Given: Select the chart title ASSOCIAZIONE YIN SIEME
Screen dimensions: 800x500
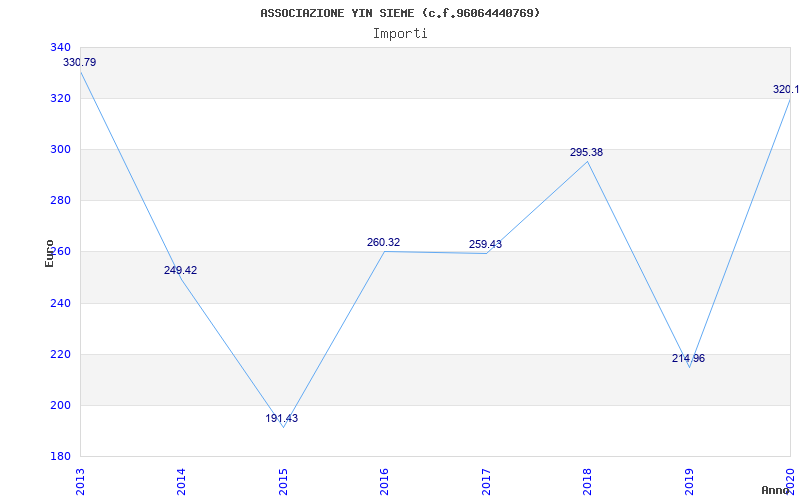Looking at the screenshot, I should [400, 13].
